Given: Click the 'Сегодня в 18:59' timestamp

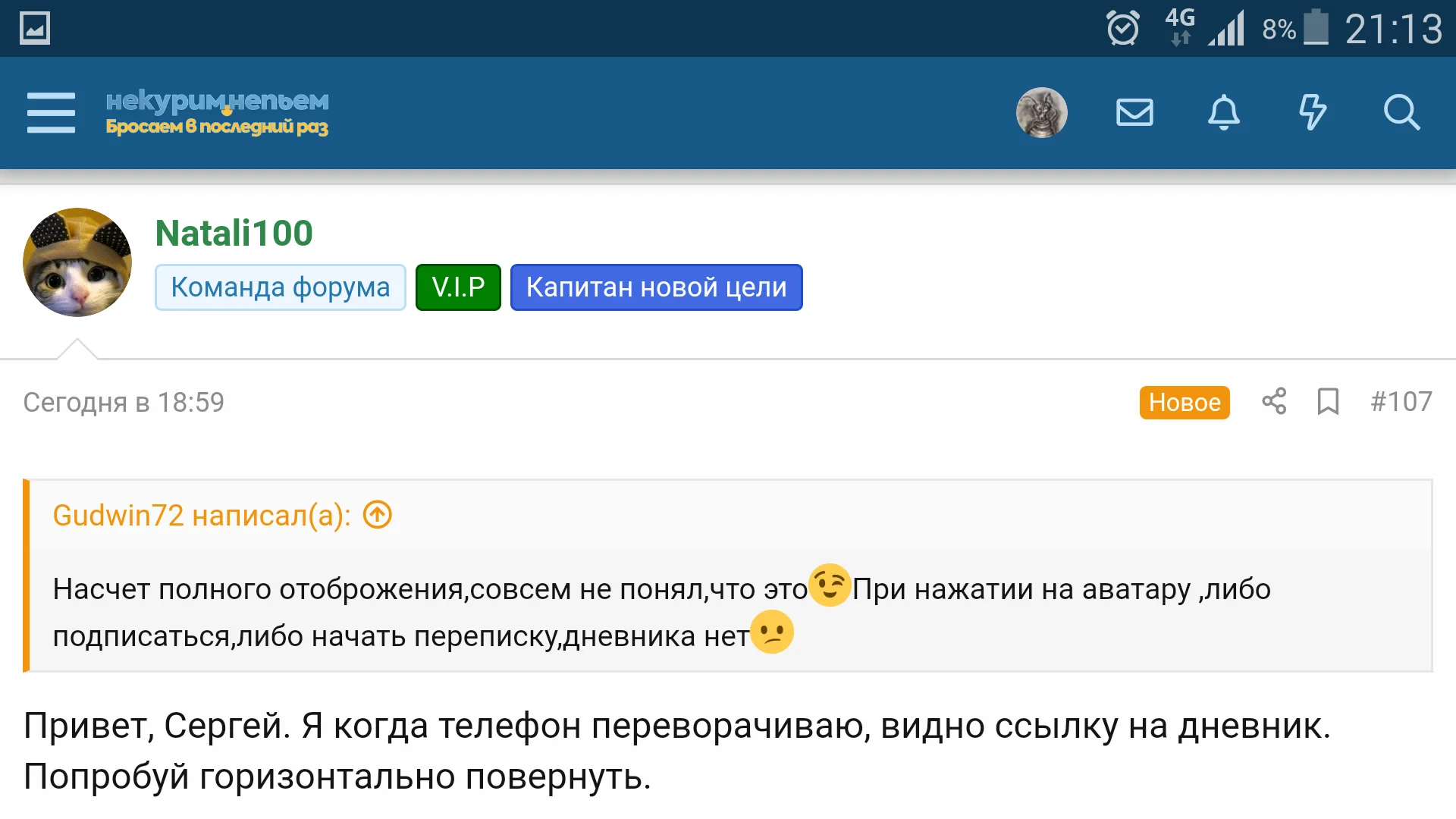Looking at the screenshot, I should [x=124, y=402].
